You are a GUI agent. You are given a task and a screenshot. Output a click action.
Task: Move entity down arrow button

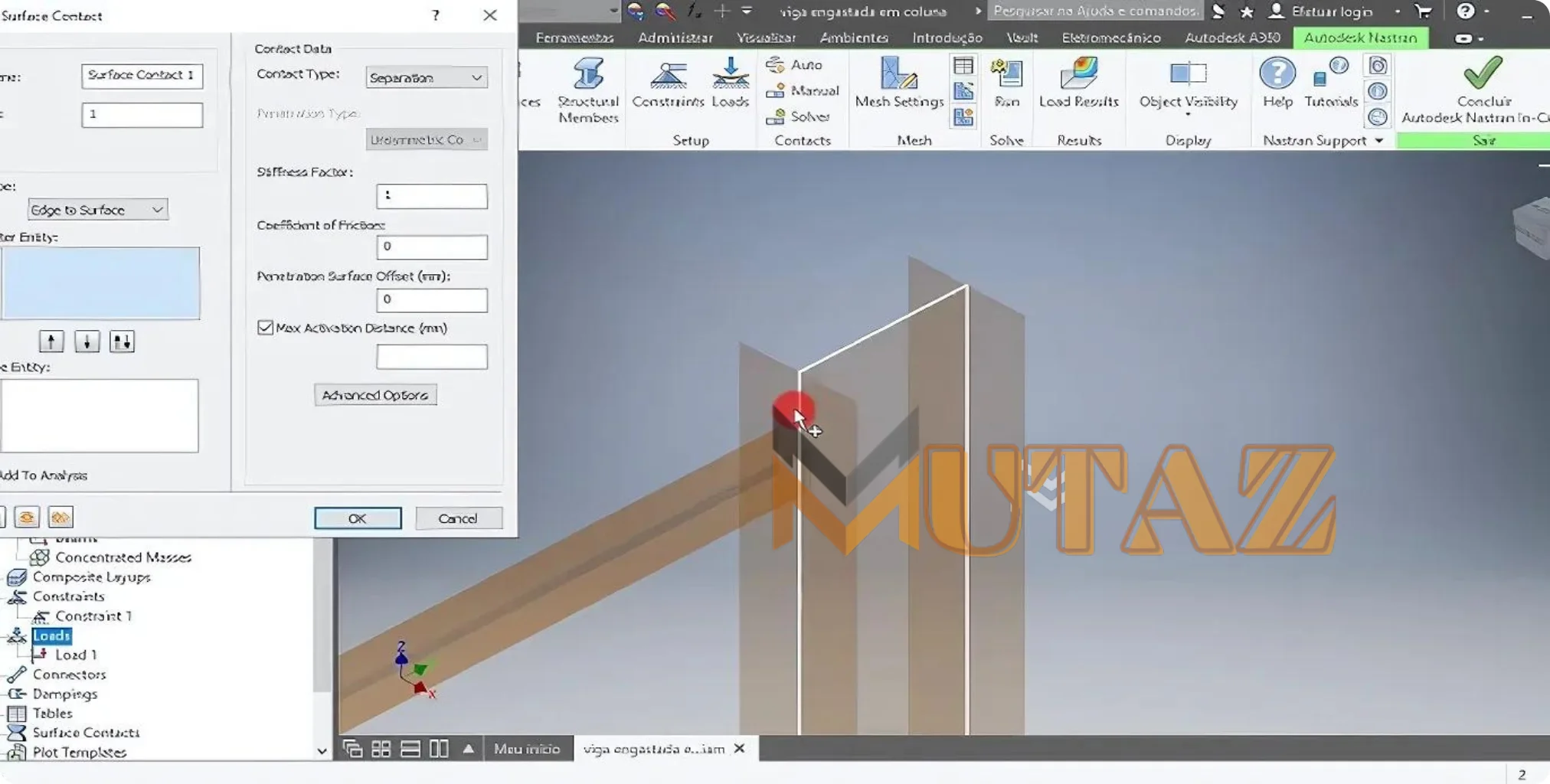click(x=87, y=341)
